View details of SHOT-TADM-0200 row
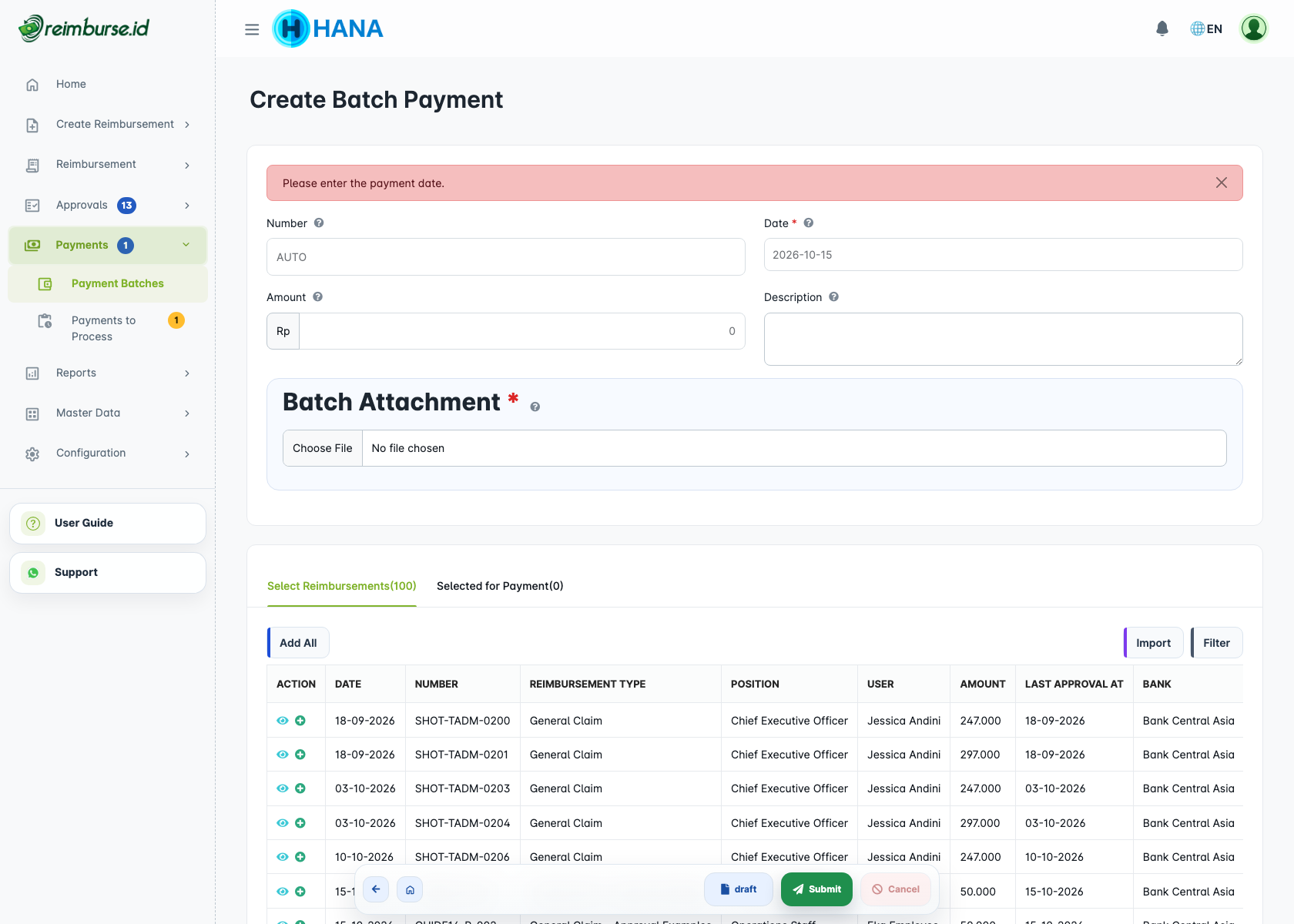1294x924 pixels. coord(283,721)
